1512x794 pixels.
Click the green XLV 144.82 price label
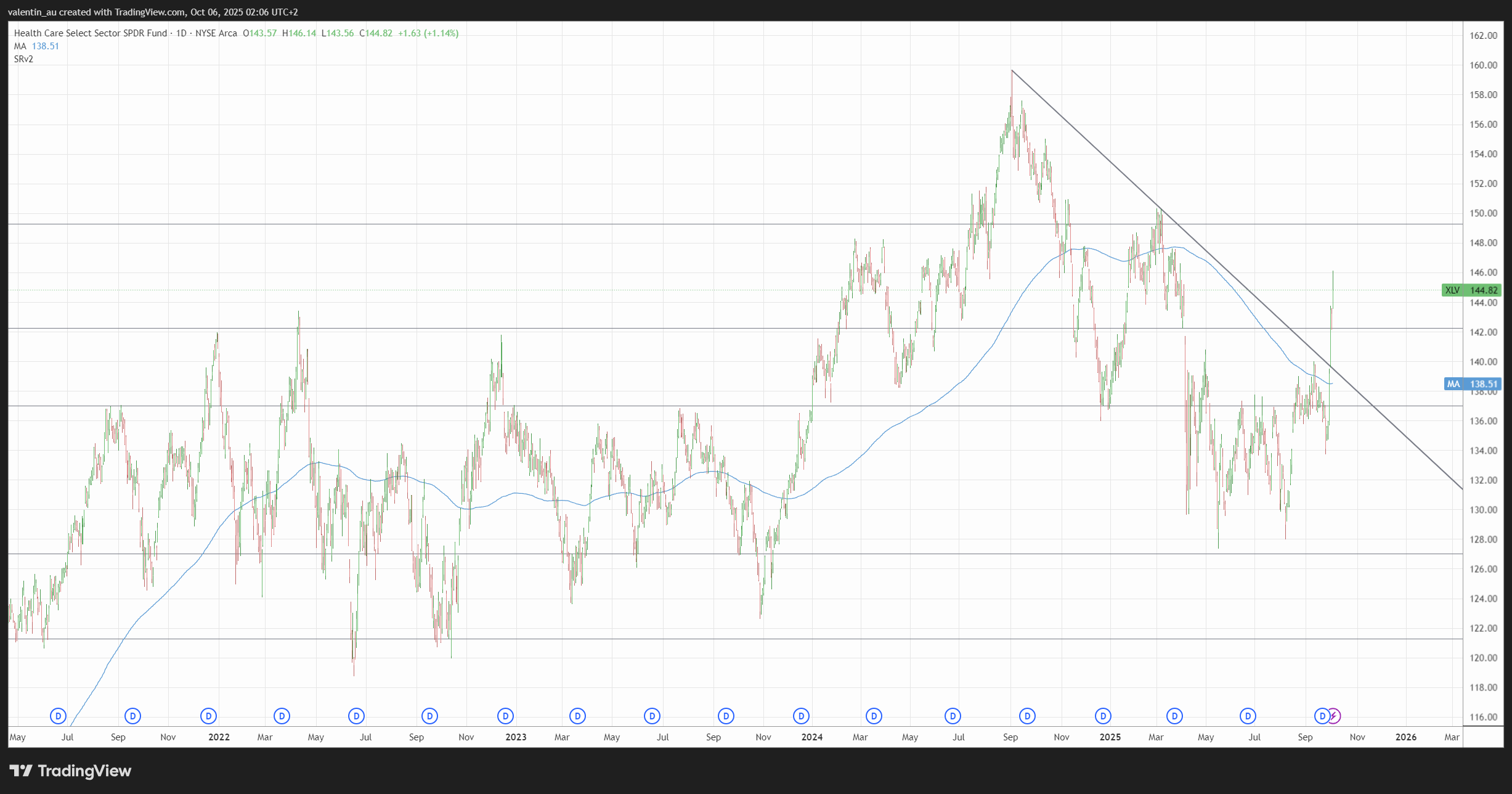tap(1470, 290)
